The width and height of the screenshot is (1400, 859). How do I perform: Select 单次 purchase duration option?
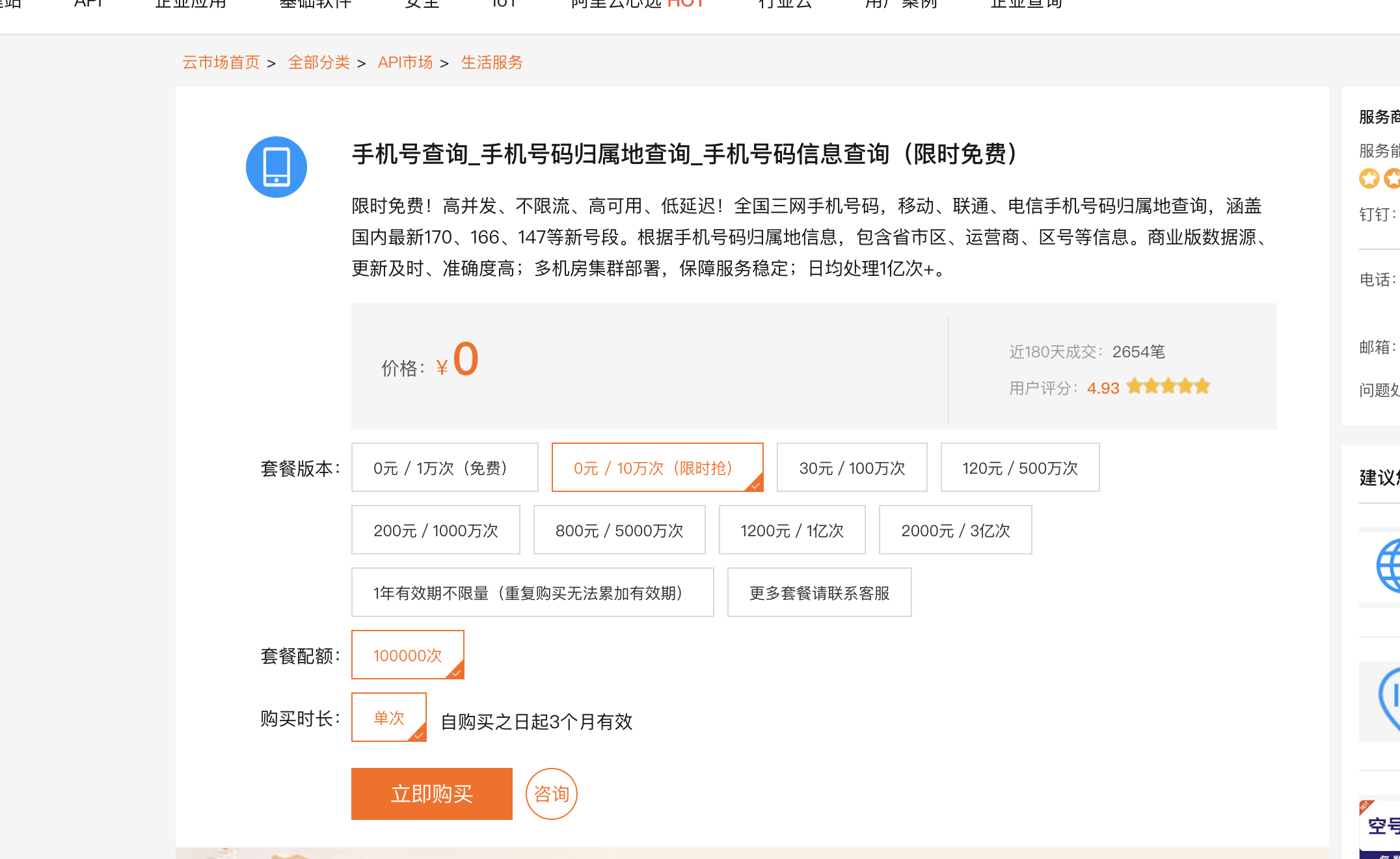click(x=388, y=718)
